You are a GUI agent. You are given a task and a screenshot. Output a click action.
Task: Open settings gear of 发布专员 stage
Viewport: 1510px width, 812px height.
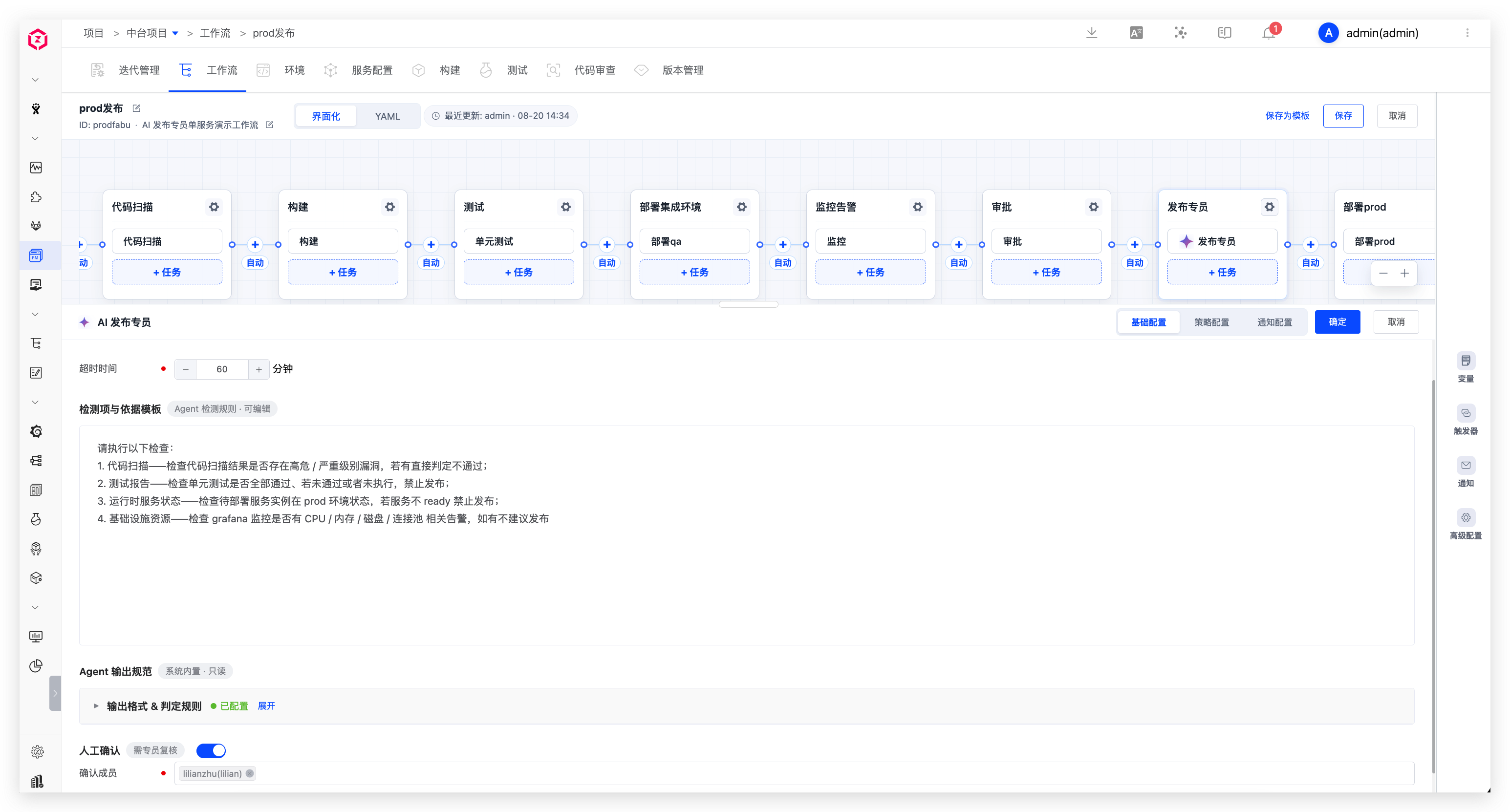point(1269,207)
